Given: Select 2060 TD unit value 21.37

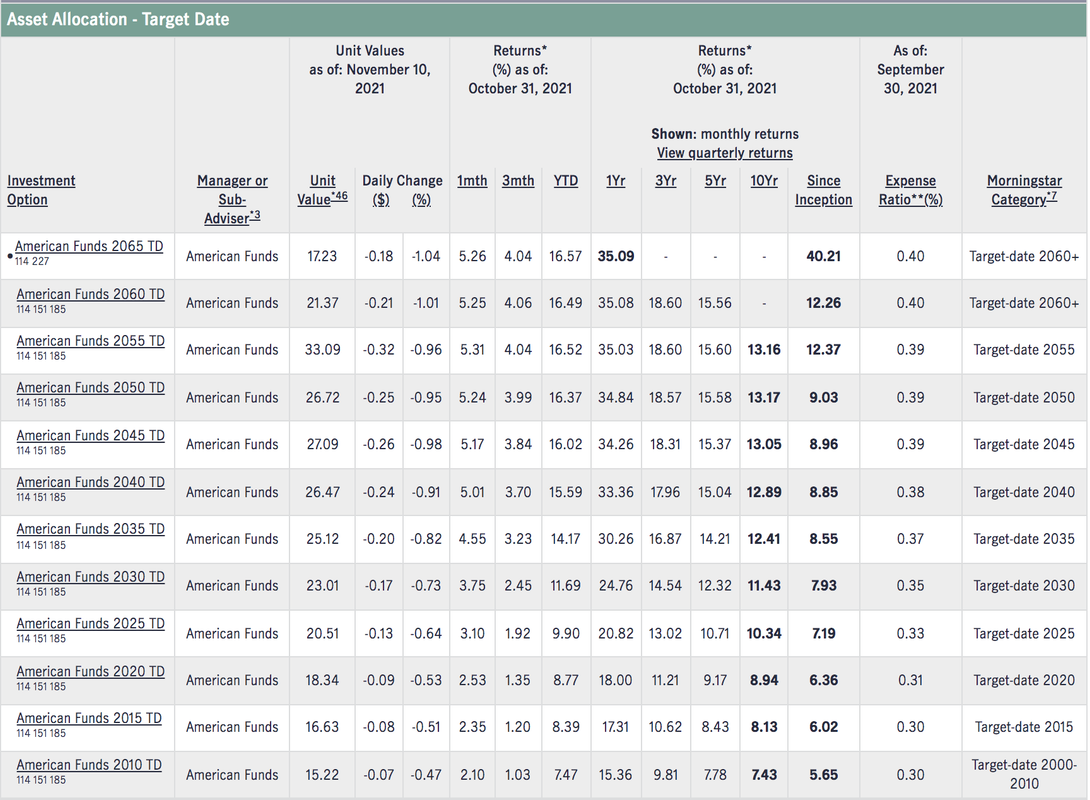Looking at the screenshot, I should click(323, 303).
